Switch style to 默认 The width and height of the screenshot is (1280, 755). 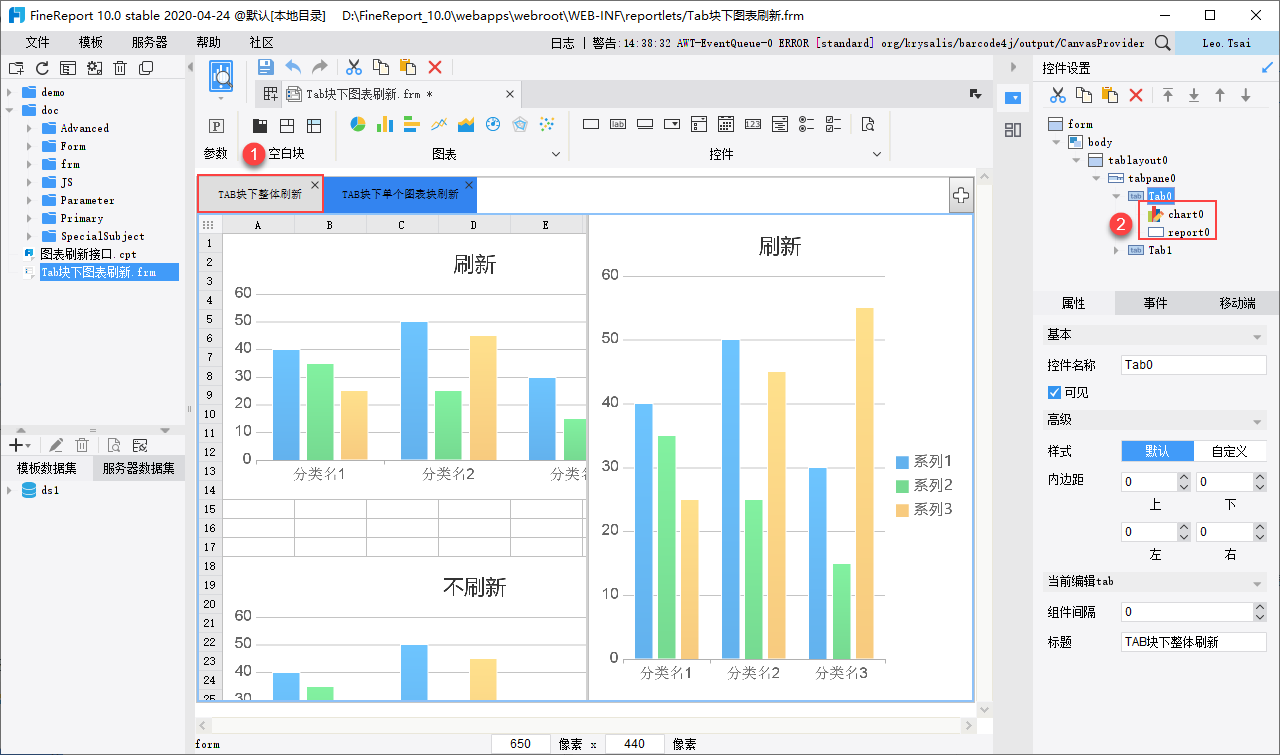click(x=1158, y=451)
